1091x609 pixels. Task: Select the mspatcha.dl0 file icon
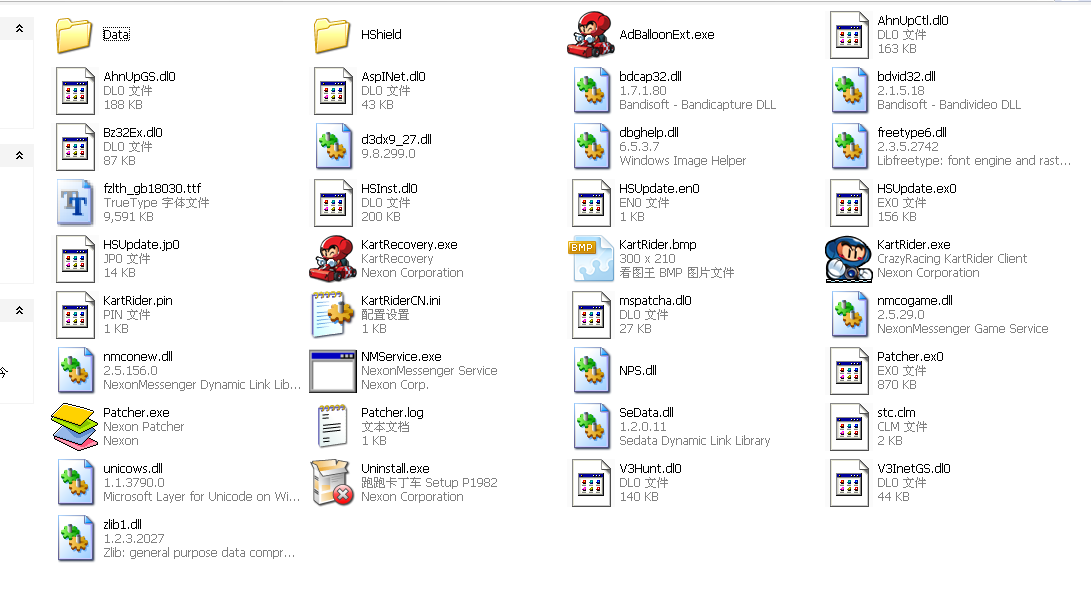pos(591,315)
